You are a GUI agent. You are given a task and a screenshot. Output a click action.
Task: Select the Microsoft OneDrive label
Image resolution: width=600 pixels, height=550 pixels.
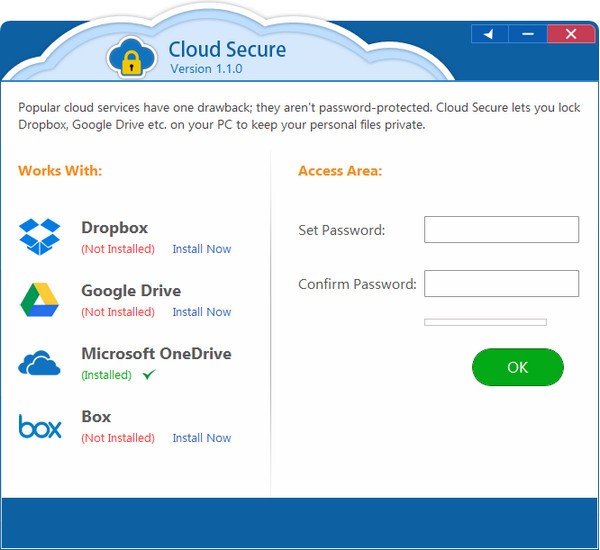pos(156,354)
